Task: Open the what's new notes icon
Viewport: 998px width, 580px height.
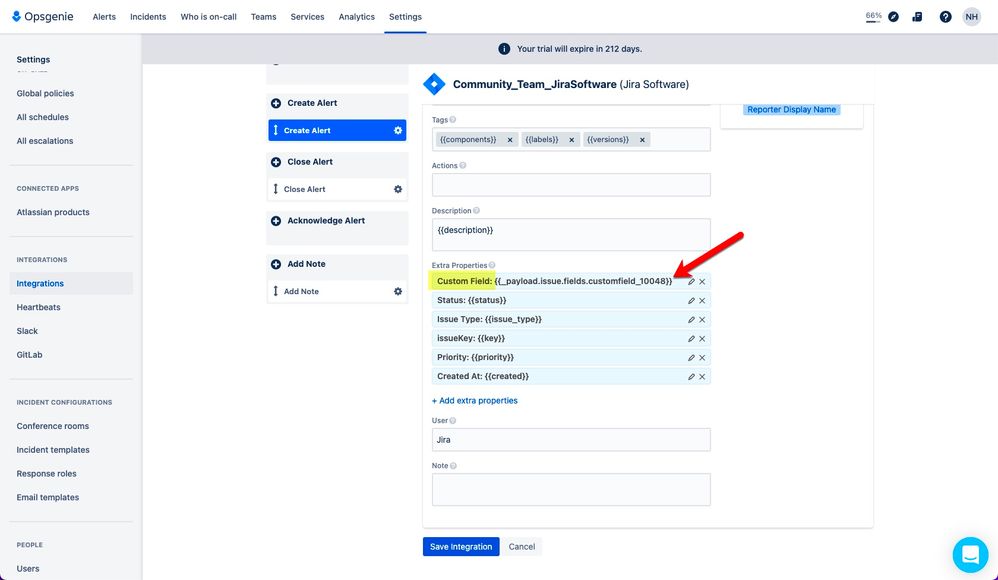Action: coord(917,17)
